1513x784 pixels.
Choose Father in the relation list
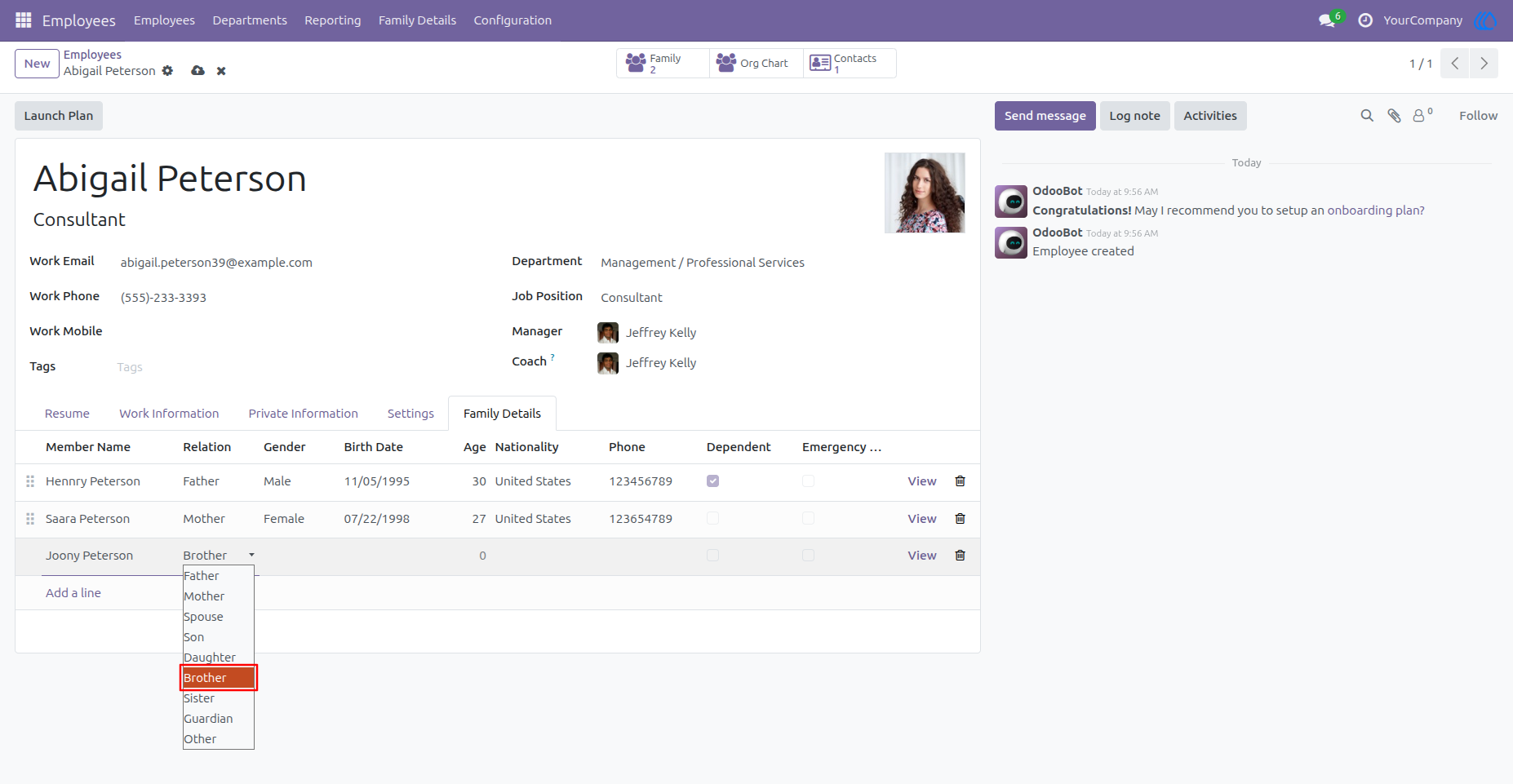pyautogui.click(x=219, y=576)
